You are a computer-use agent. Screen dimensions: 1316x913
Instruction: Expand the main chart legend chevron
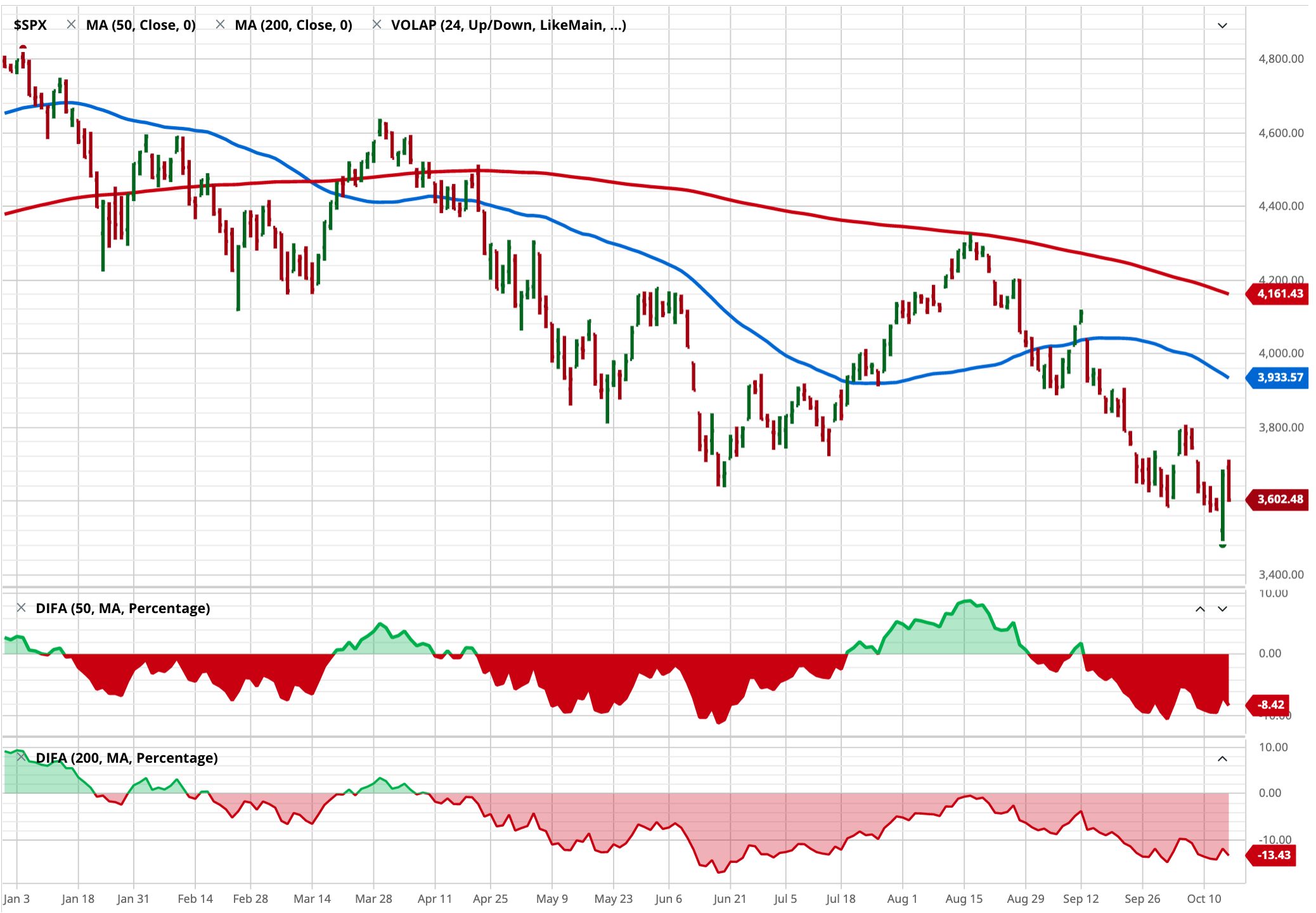pos(1222,25)
